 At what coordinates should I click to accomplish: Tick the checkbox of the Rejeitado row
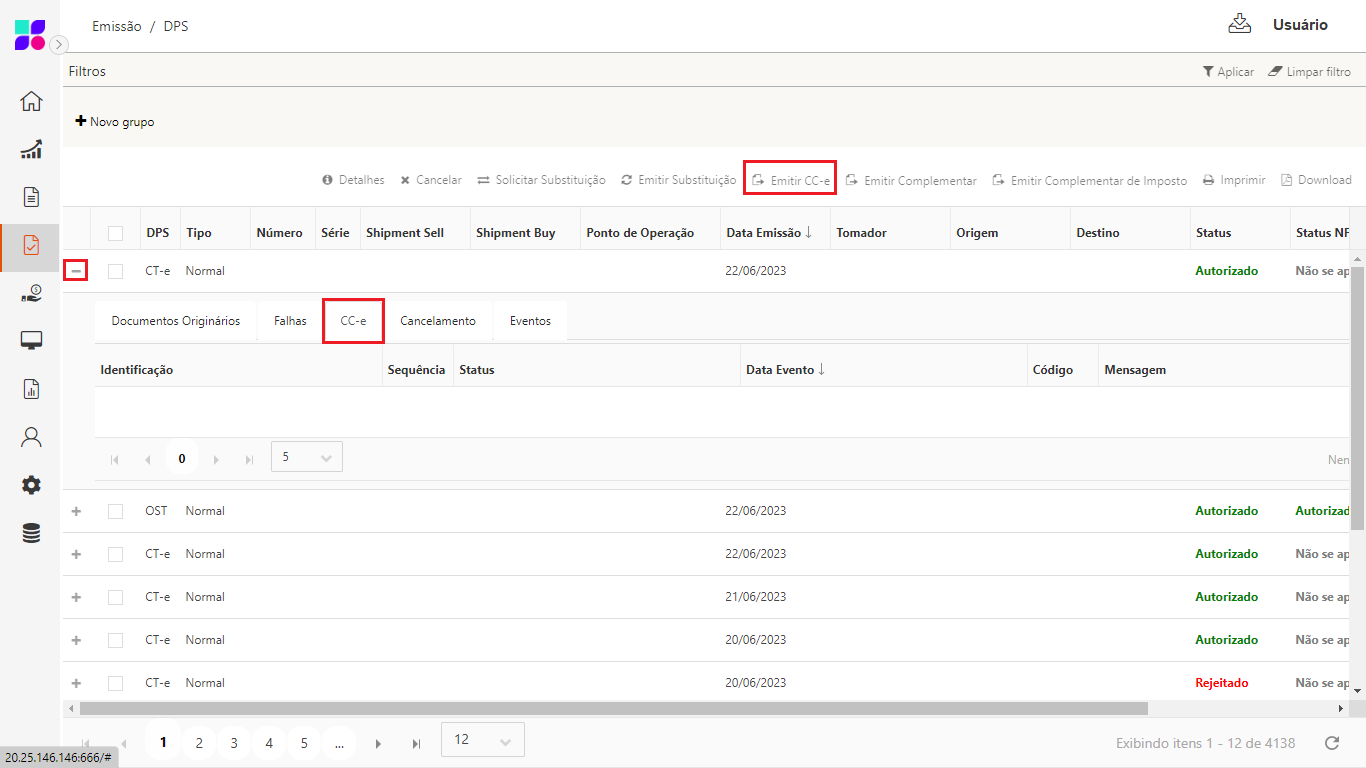pyautogui.click(x=116, y=683)
